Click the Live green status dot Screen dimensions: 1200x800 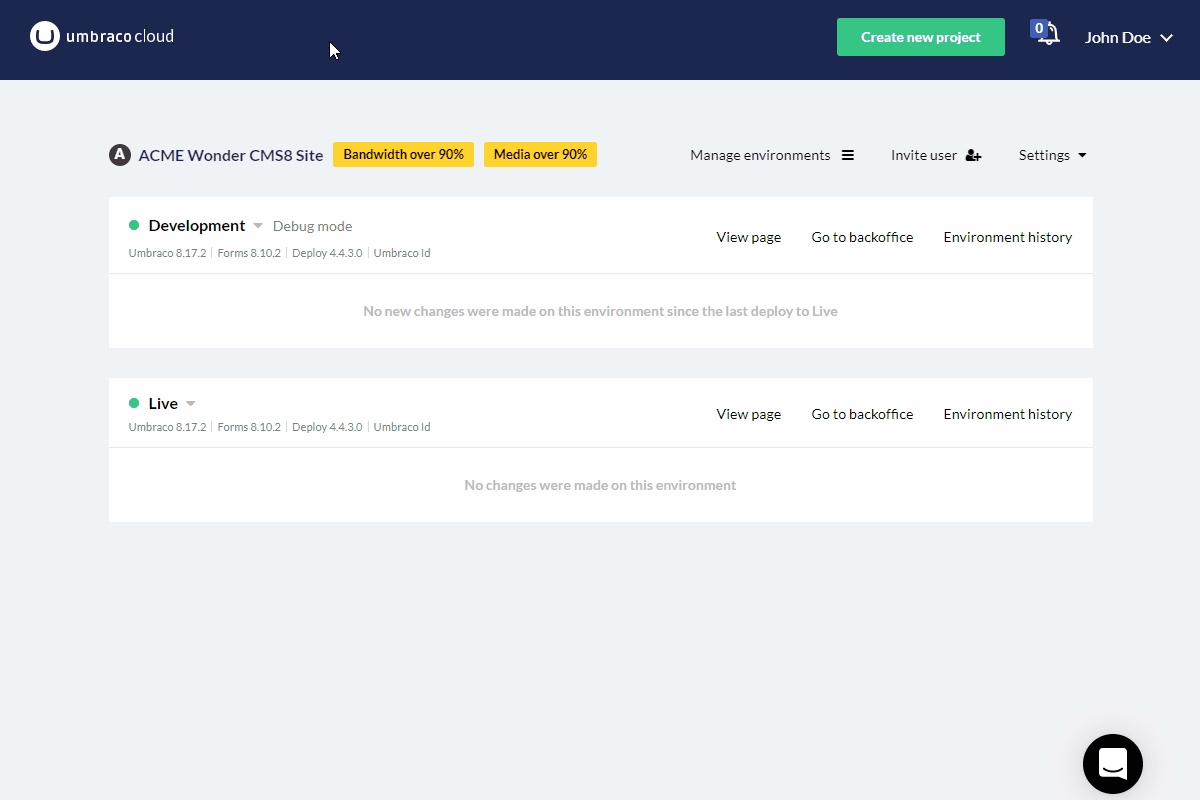134,404
